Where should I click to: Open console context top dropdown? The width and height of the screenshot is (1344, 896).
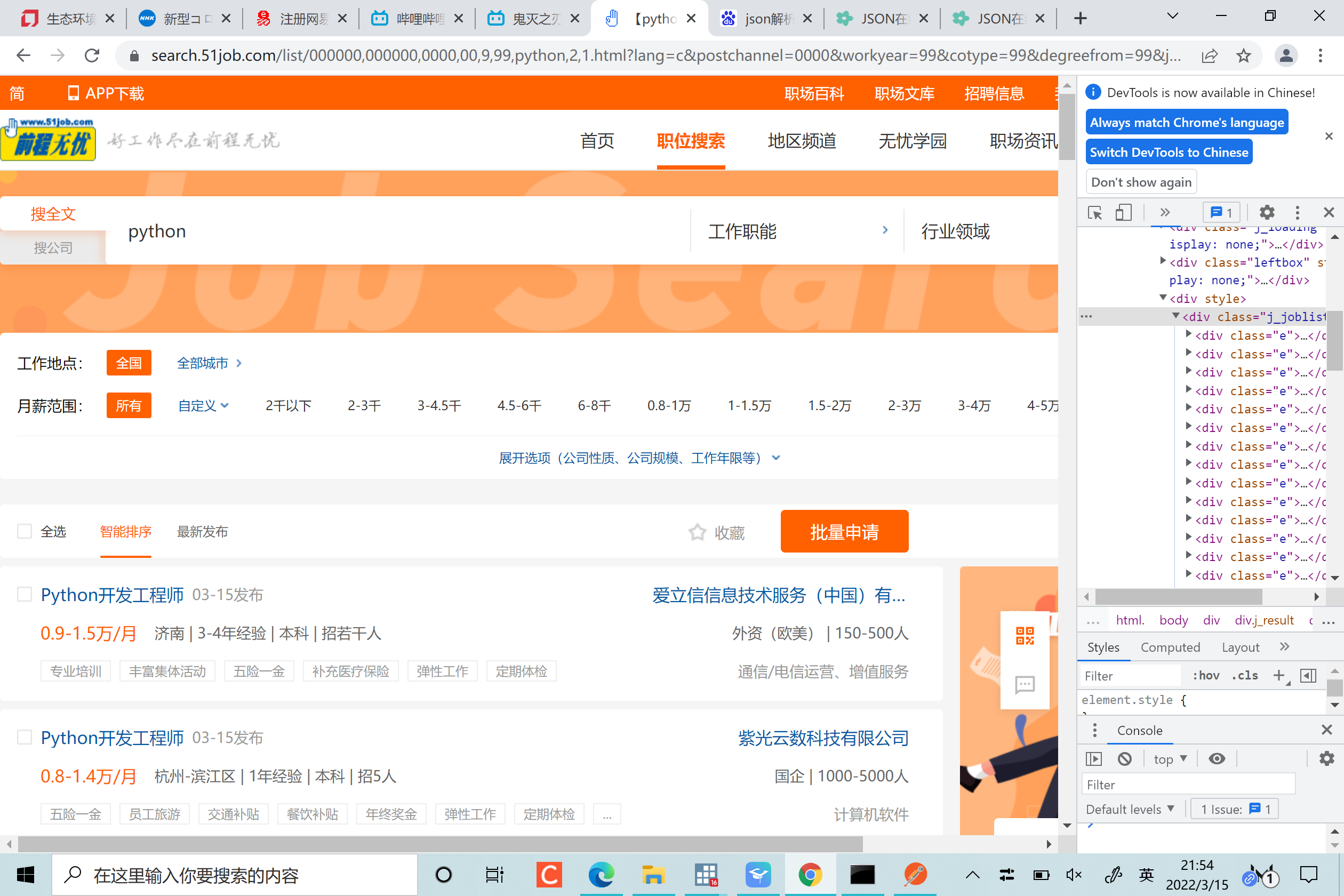tap(1170, 759)
